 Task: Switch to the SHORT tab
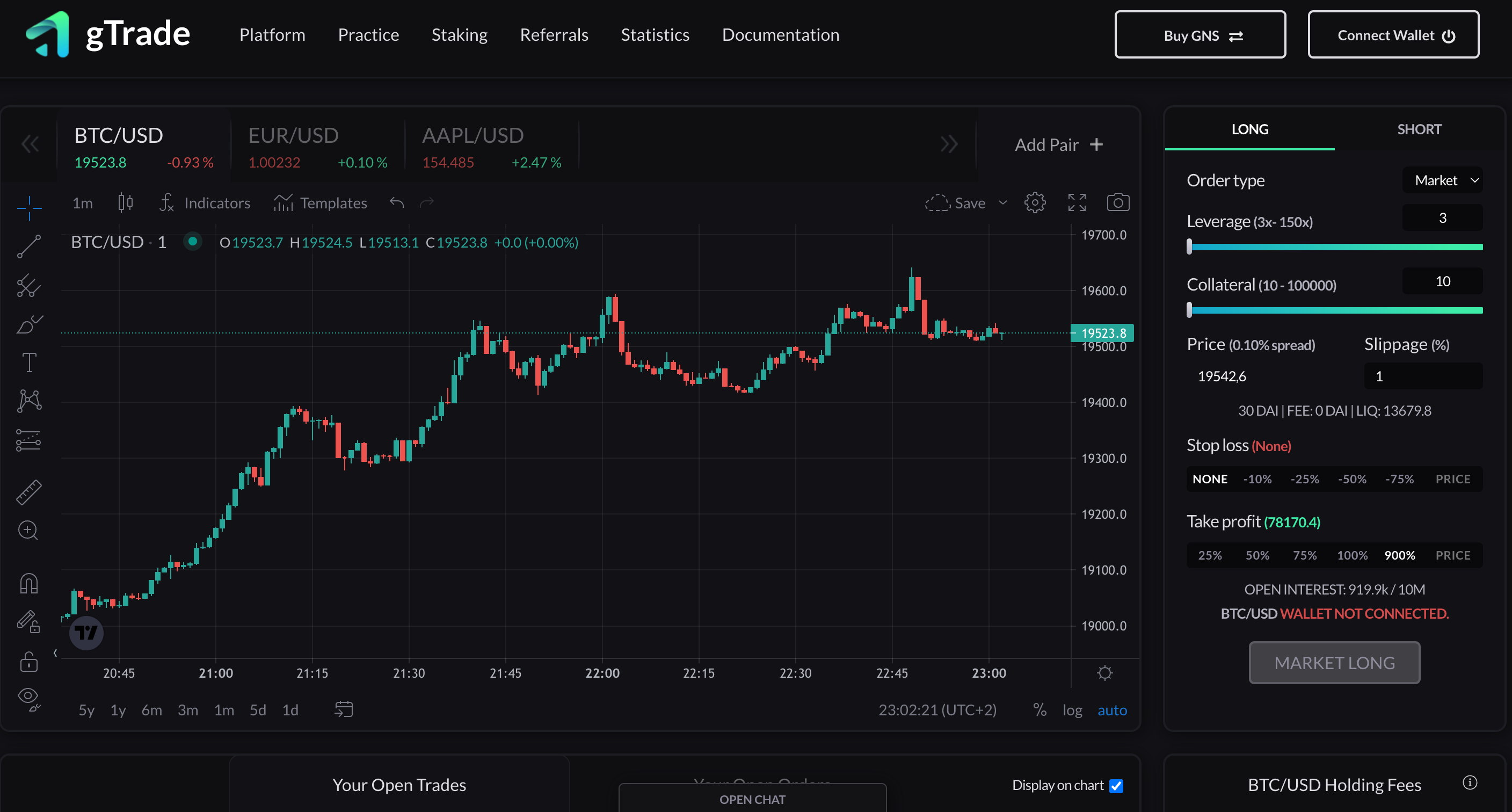[1419, 129]
